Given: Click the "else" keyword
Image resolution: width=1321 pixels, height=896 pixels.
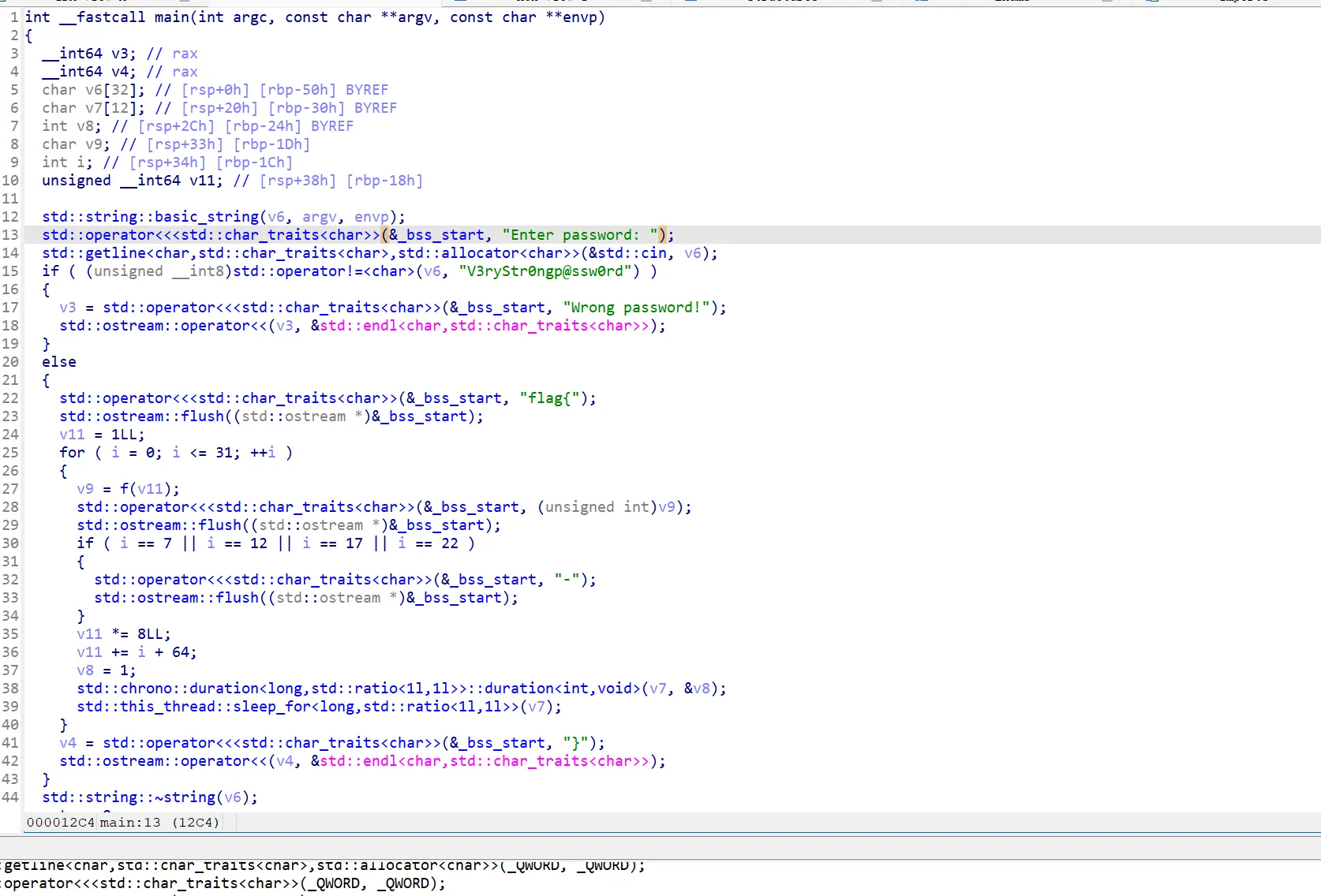Looking at the screenshot, I should tap(59, 362).
